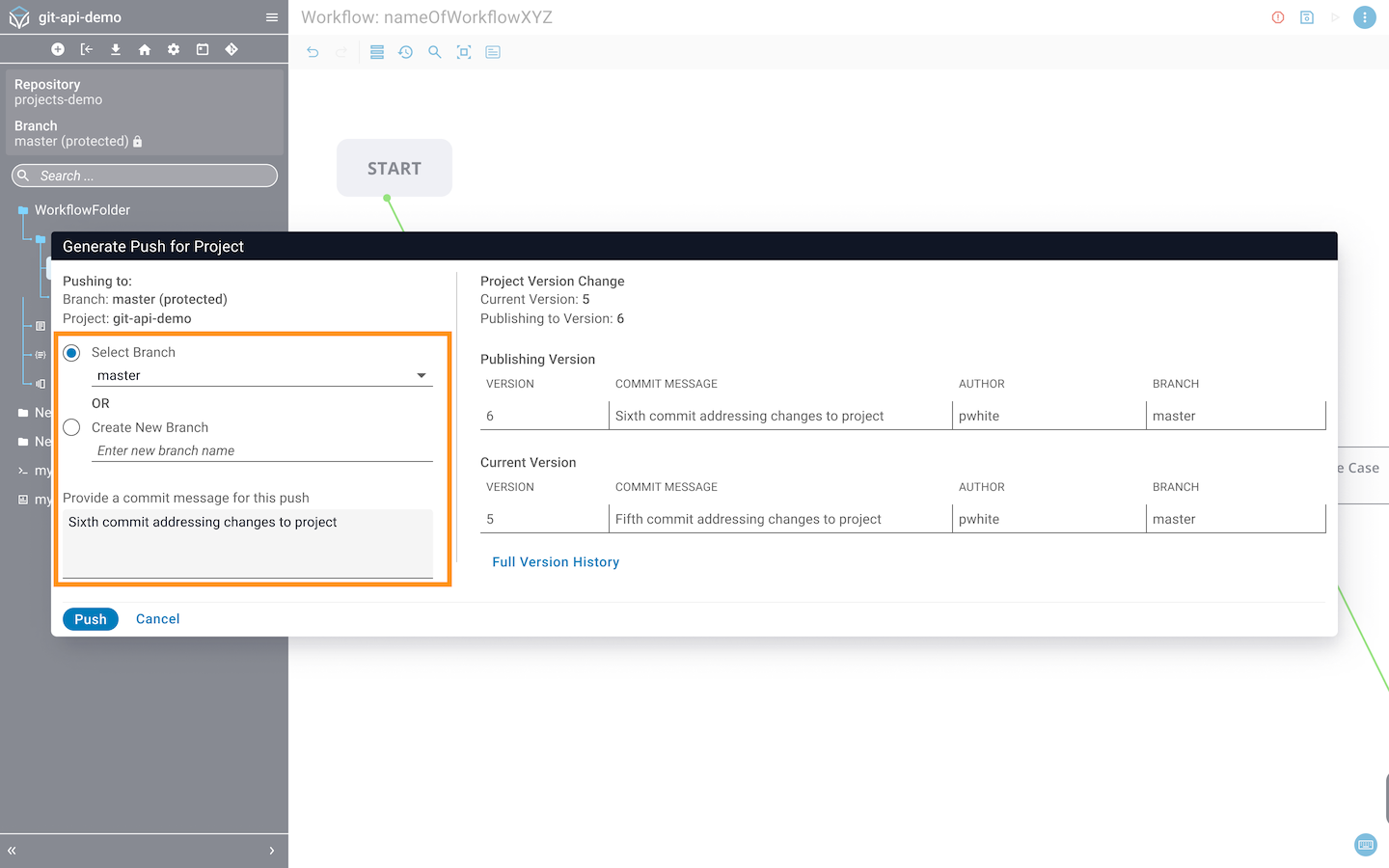Open the Full Version History link
Image resolution: width=1389 pixels, height=868 pixels.
click(556, 562)
